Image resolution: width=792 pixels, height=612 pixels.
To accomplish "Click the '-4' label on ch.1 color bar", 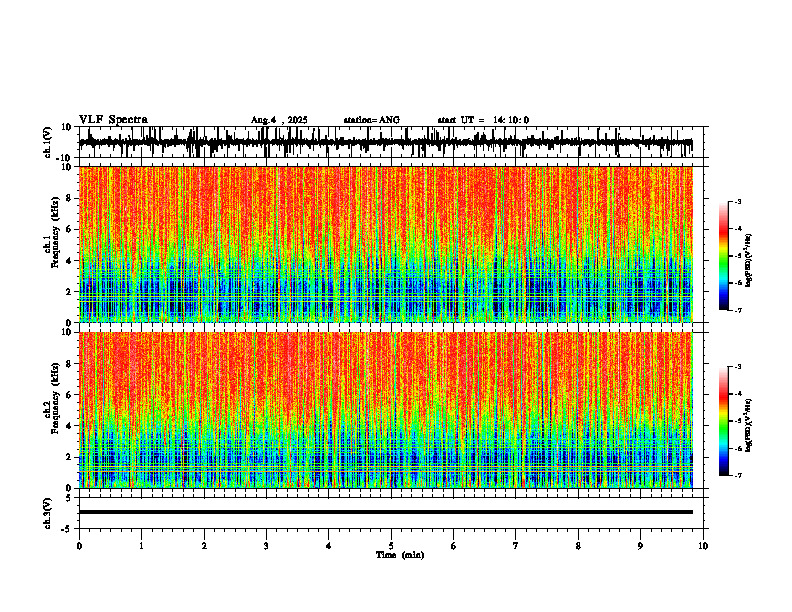I will tap(738, 229).
